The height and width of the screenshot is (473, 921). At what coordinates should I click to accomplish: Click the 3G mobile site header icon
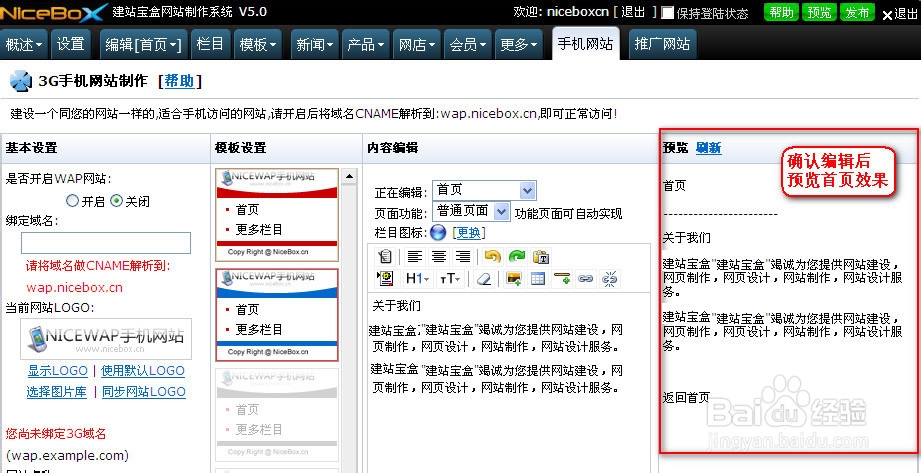click(x=21, y=81)
